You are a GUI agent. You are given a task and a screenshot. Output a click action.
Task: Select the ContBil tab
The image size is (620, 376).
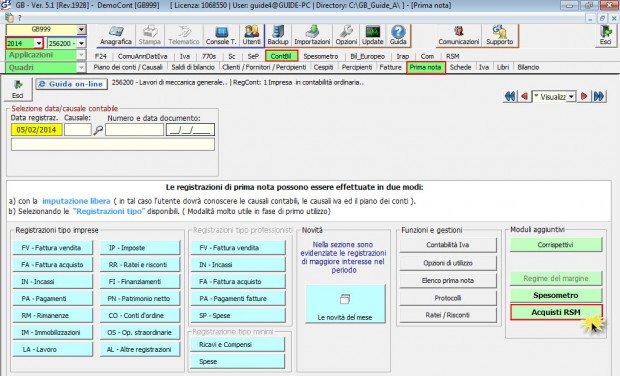click(281, 56)
